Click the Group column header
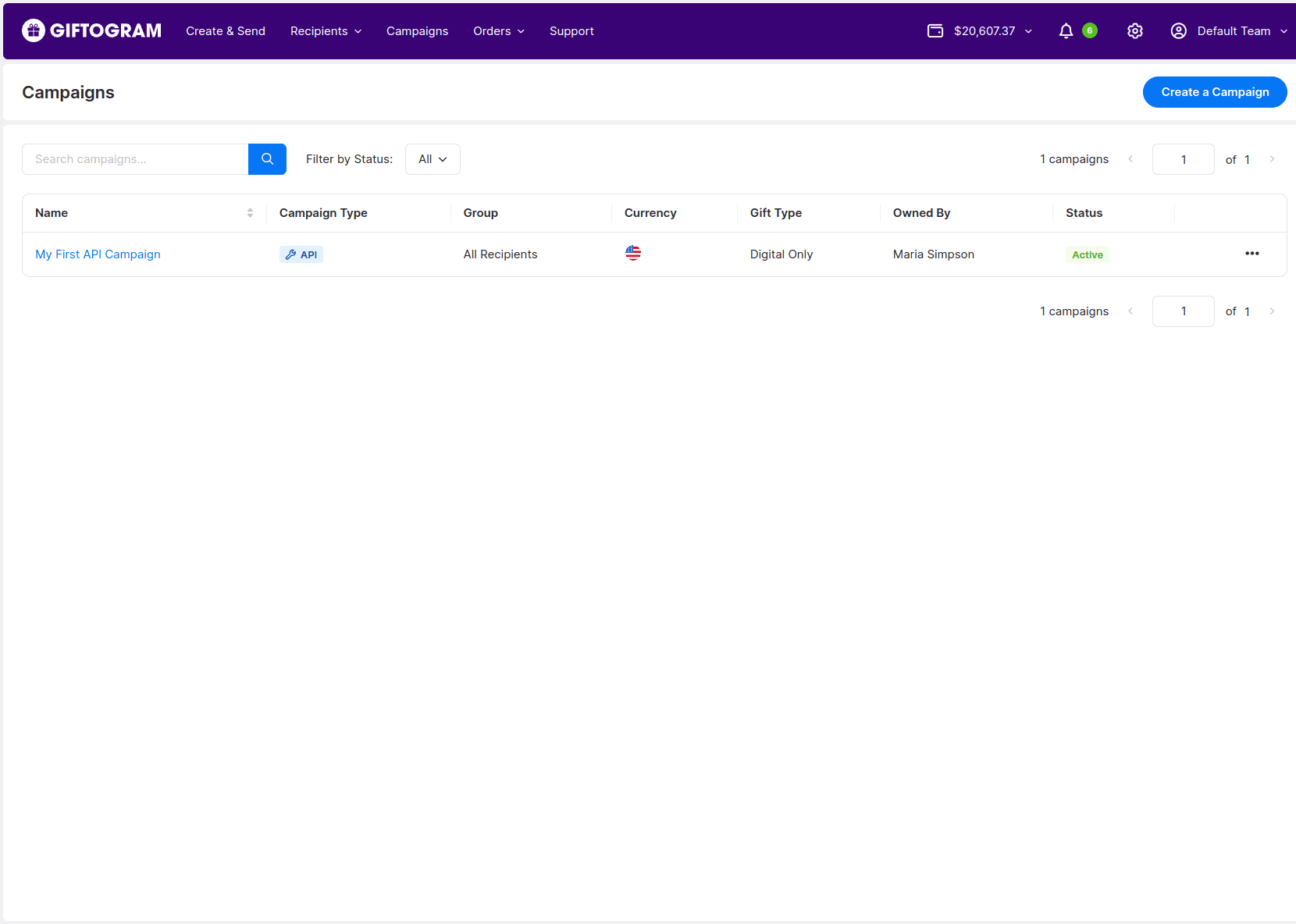 (481, 213)
